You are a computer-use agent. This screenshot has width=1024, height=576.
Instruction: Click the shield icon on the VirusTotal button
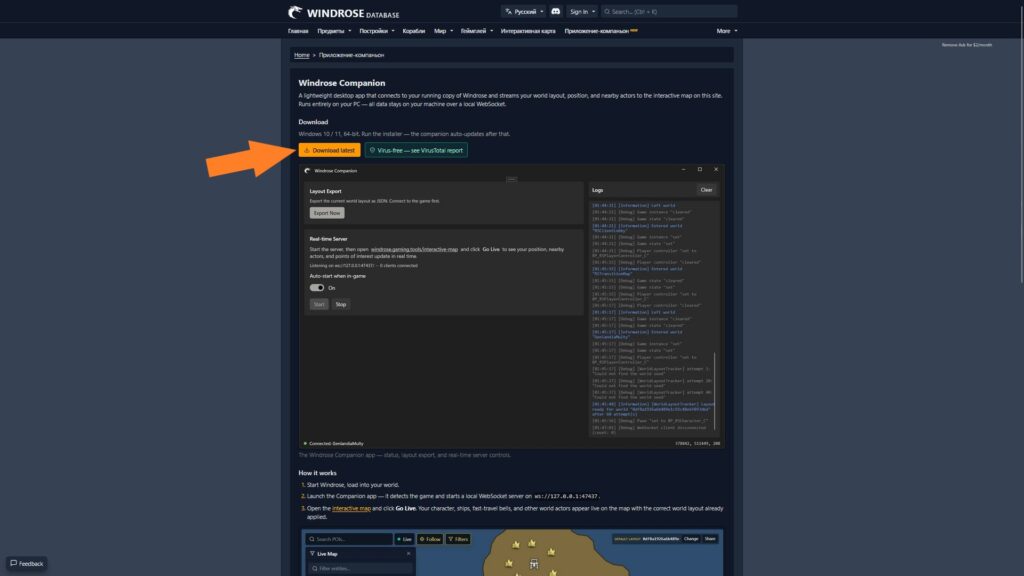[x=372, y=150]
